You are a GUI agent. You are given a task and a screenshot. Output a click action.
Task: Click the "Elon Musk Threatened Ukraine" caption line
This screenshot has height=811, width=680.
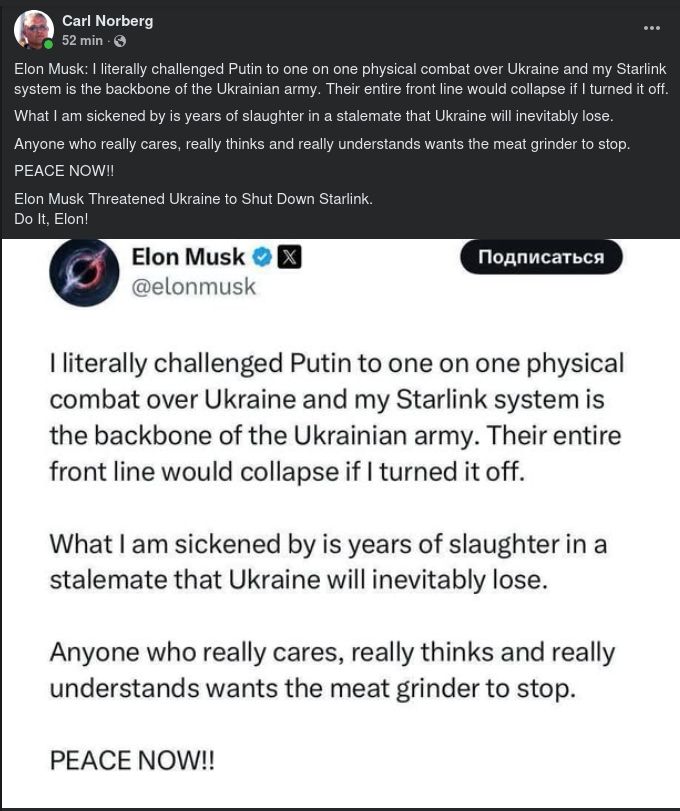(x=193, y=199)
